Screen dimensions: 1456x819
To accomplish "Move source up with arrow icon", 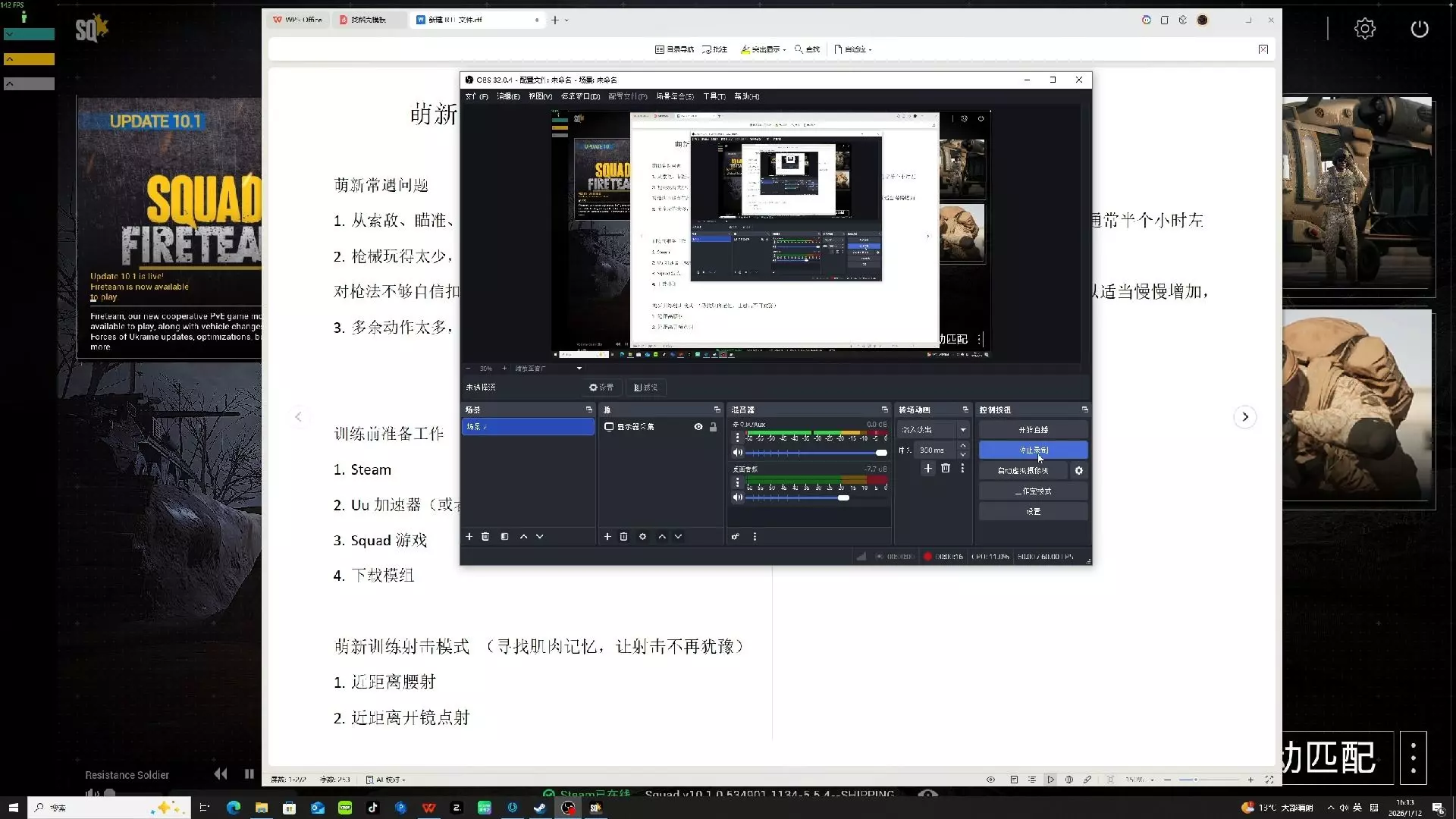I will [662, 536].
